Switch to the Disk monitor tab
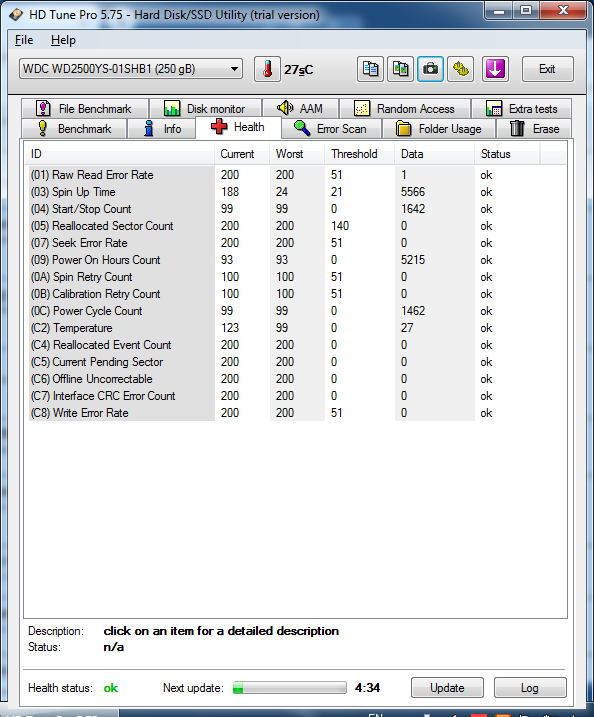 click(x=205, y=108)
